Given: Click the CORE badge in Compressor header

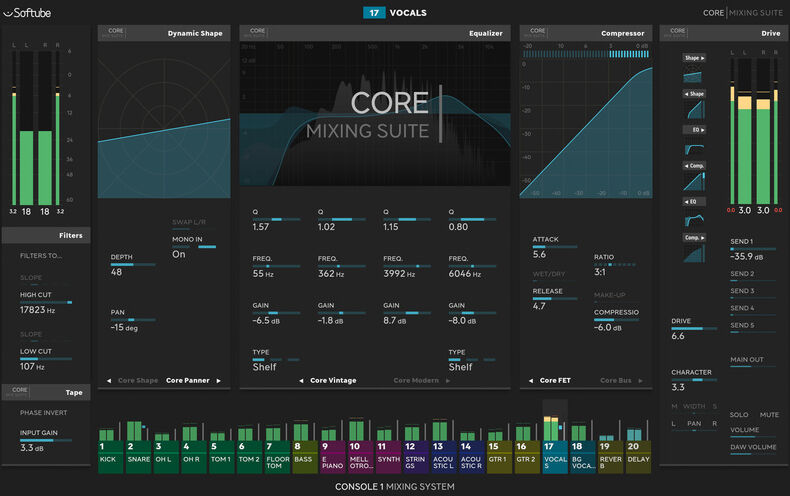Looking at the screenshot, I should 537,33.
